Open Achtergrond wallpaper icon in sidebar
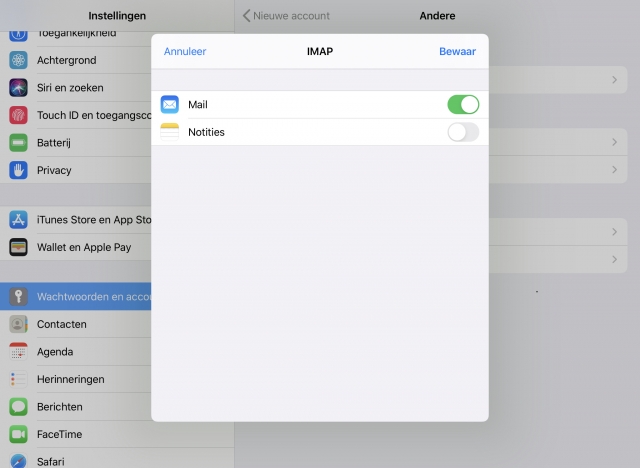Screen dimensions: 640x468 [18, 60]
